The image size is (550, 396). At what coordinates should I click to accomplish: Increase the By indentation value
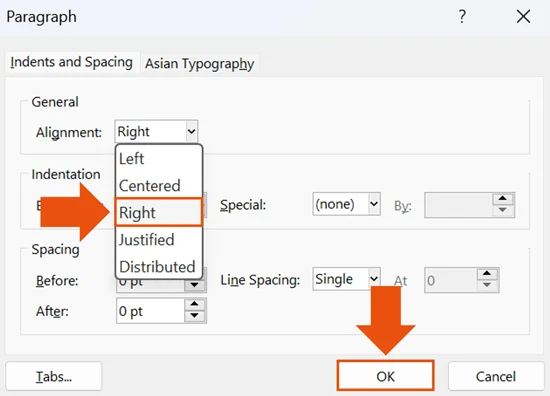(x=503, y=199)
